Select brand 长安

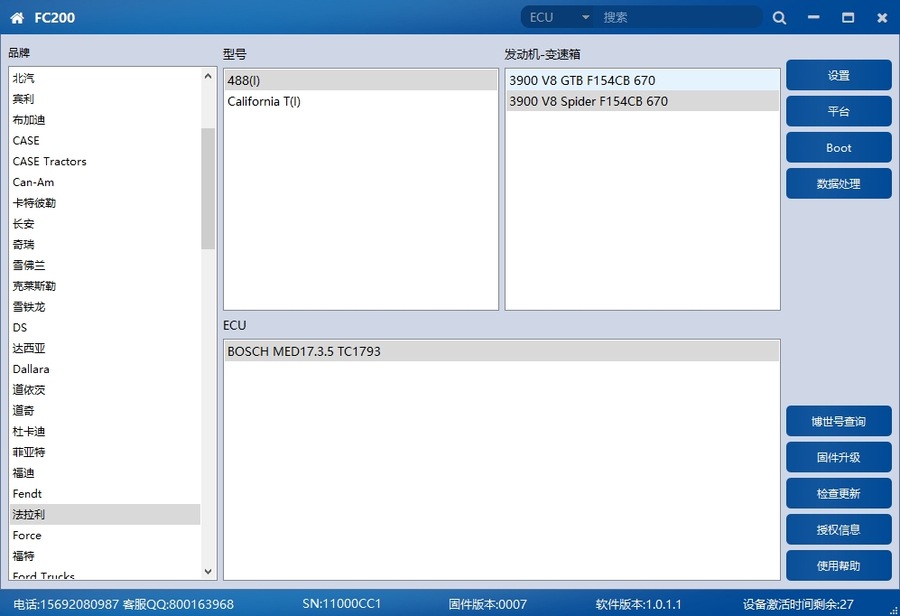(x=105, y=223)
